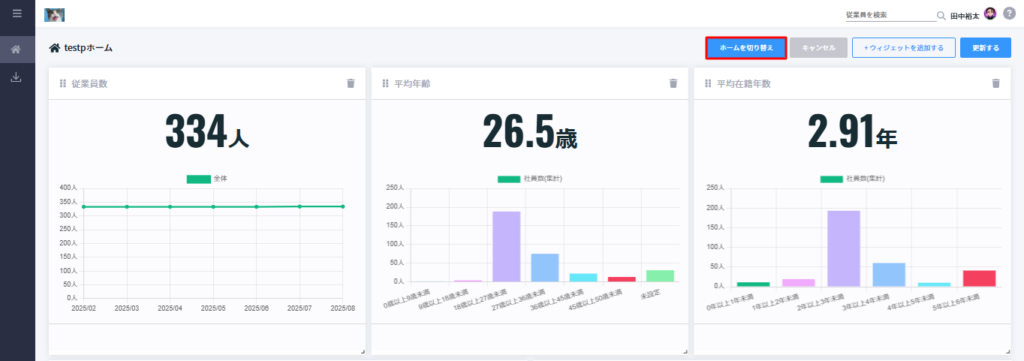The image size is (1024, 361).
Task: Click the company logo thumbnail in the header
Action: coord(54,14)
